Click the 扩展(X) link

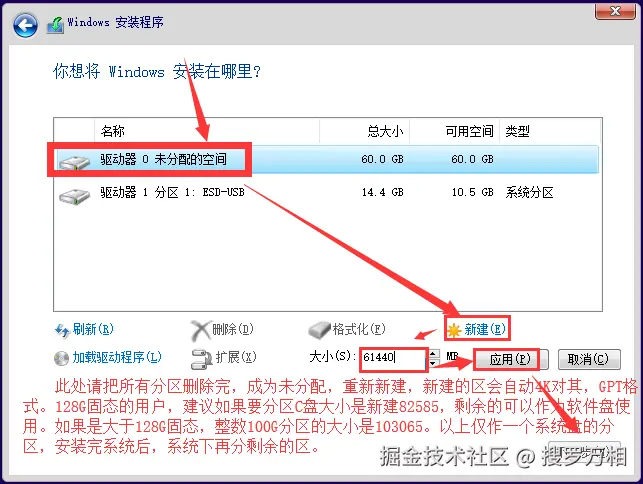[x=236, y=357]
